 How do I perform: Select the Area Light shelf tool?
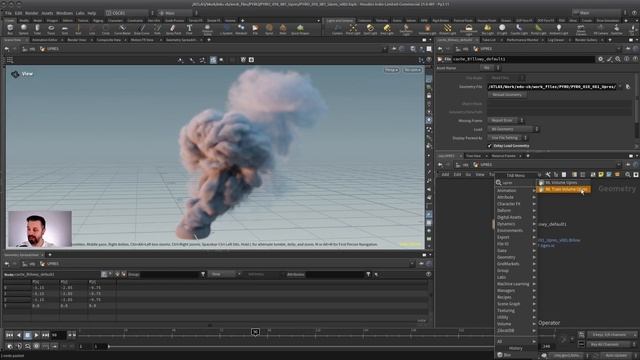(x=387, y=29)
